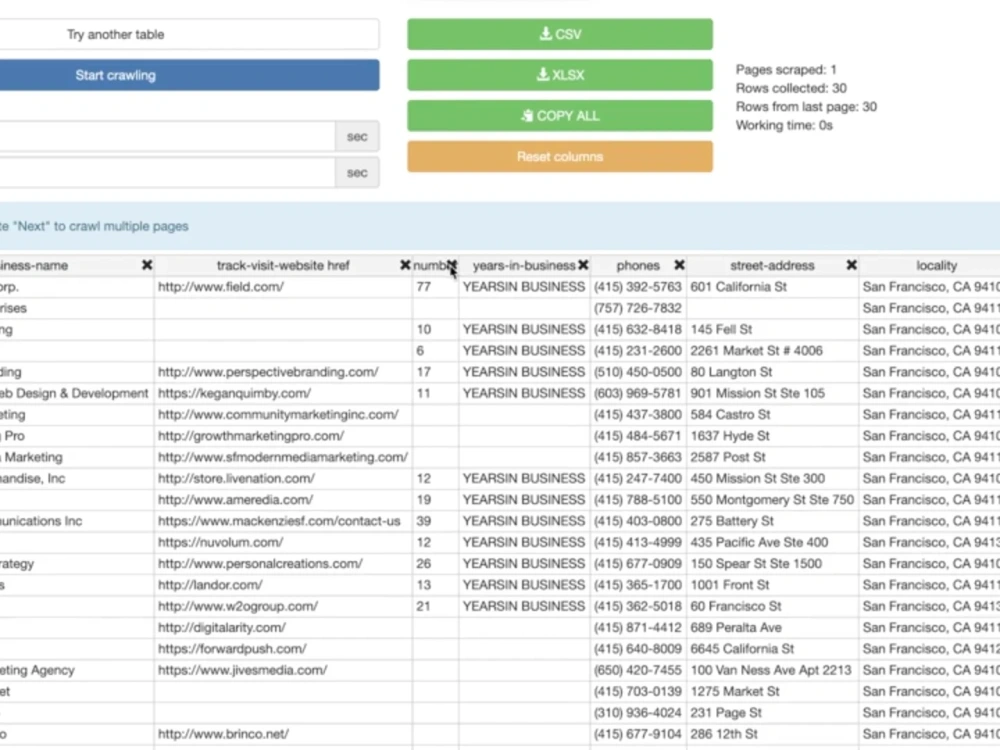Viewport: 1000px width, 750px height.
Task: Remove the phones column
Action: point(679,265)
